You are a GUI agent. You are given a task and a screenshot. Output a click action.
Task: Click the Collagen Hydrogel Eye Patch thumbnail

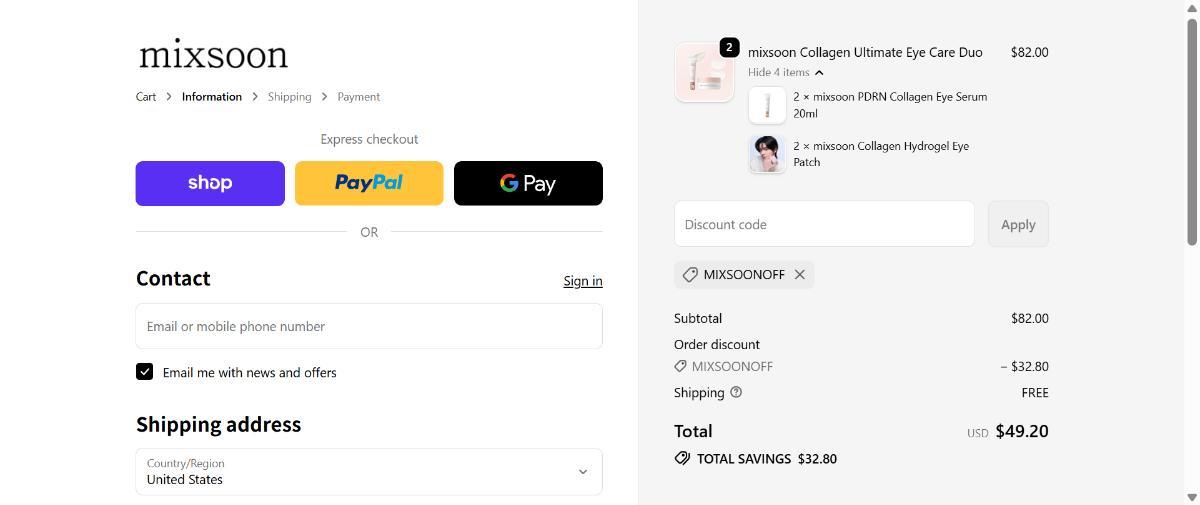(x=767, y=154)
